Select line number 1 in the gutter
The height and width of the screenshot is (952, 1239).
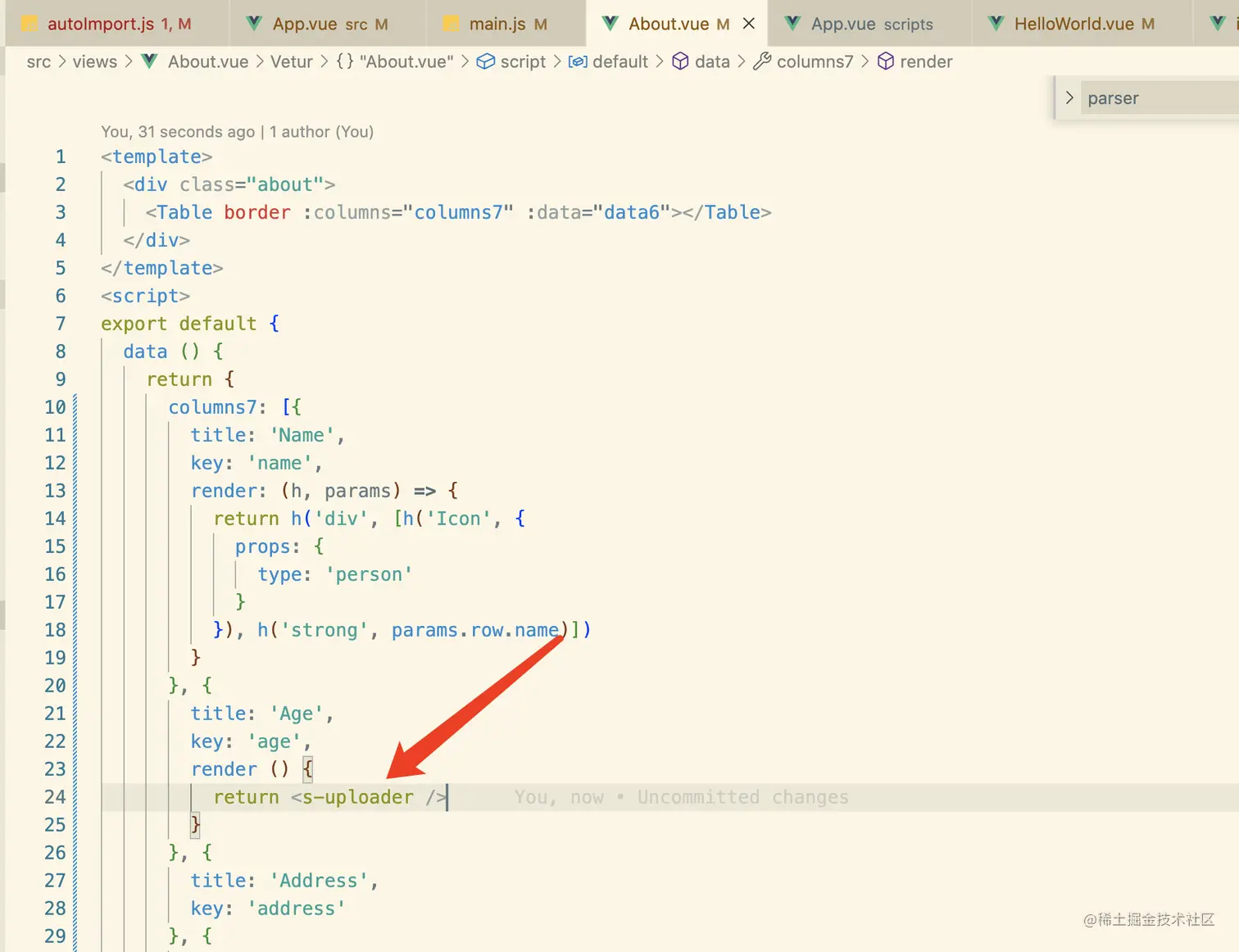(61, 156)
